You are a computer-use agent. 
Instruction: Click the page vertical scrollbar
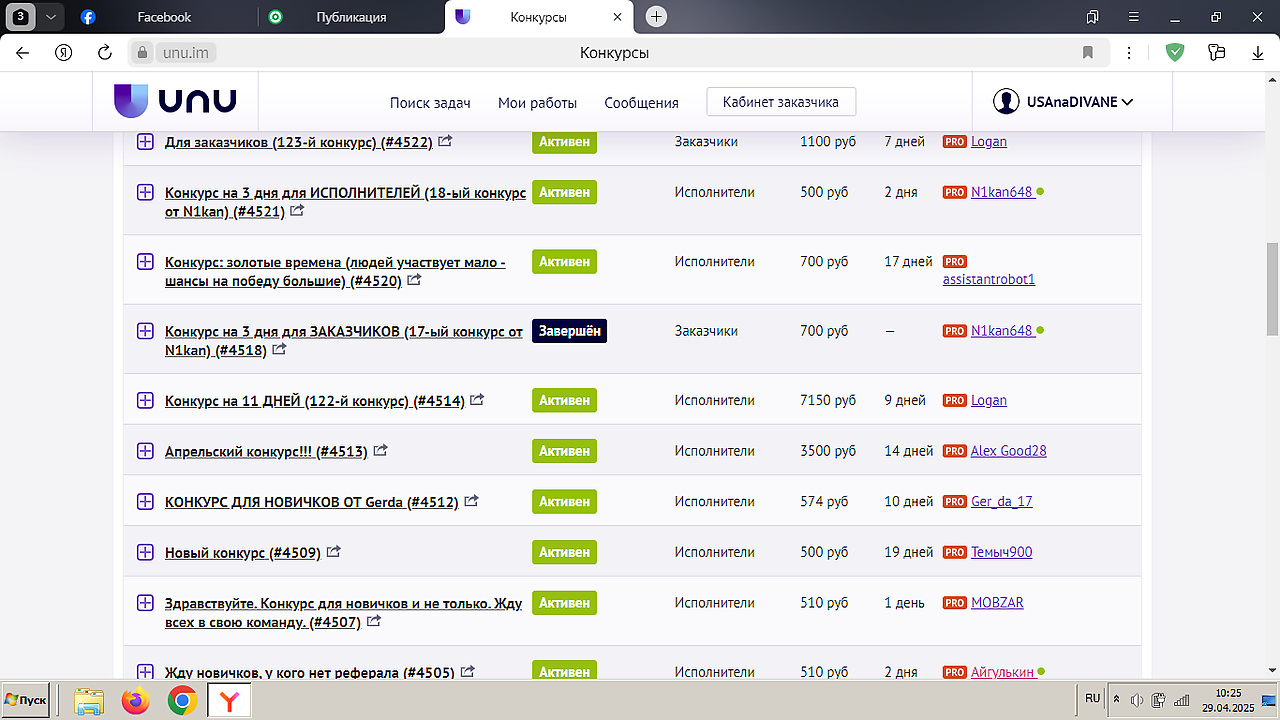coord(1272,290)
